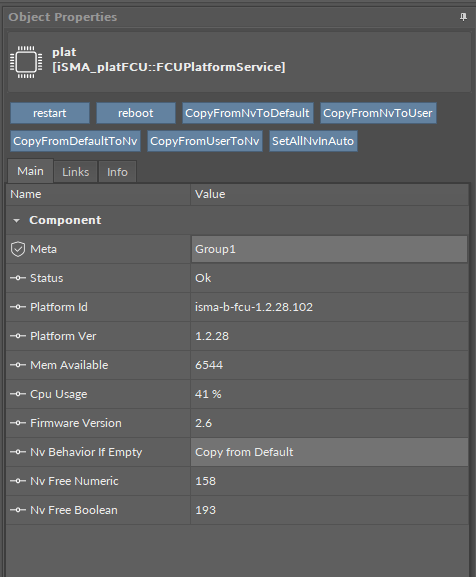Click the pin icon in Object Properties header

tap(463, 17)
